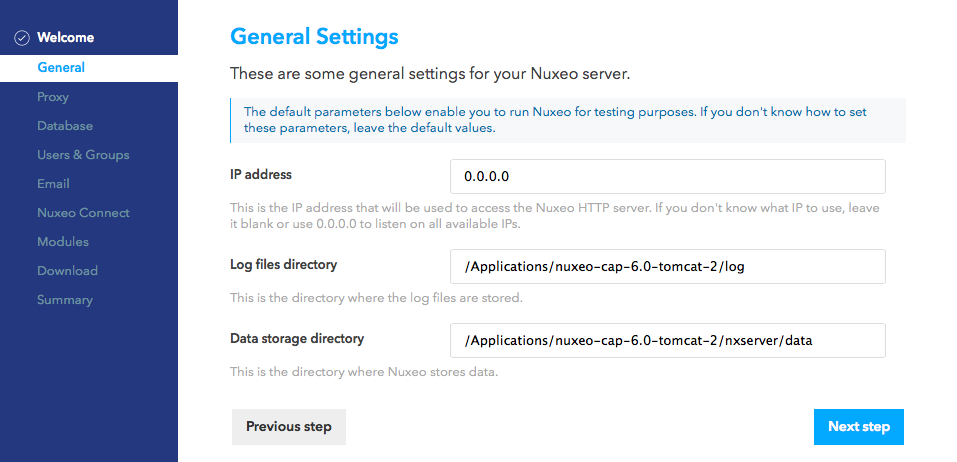Click the General Settings heading
Viewport: 957px width, 462px height.
pos(314,37)
